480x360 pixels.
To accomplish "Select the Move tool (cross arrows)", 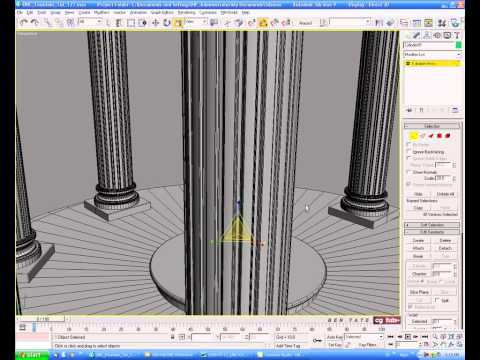I will point(155,23).
